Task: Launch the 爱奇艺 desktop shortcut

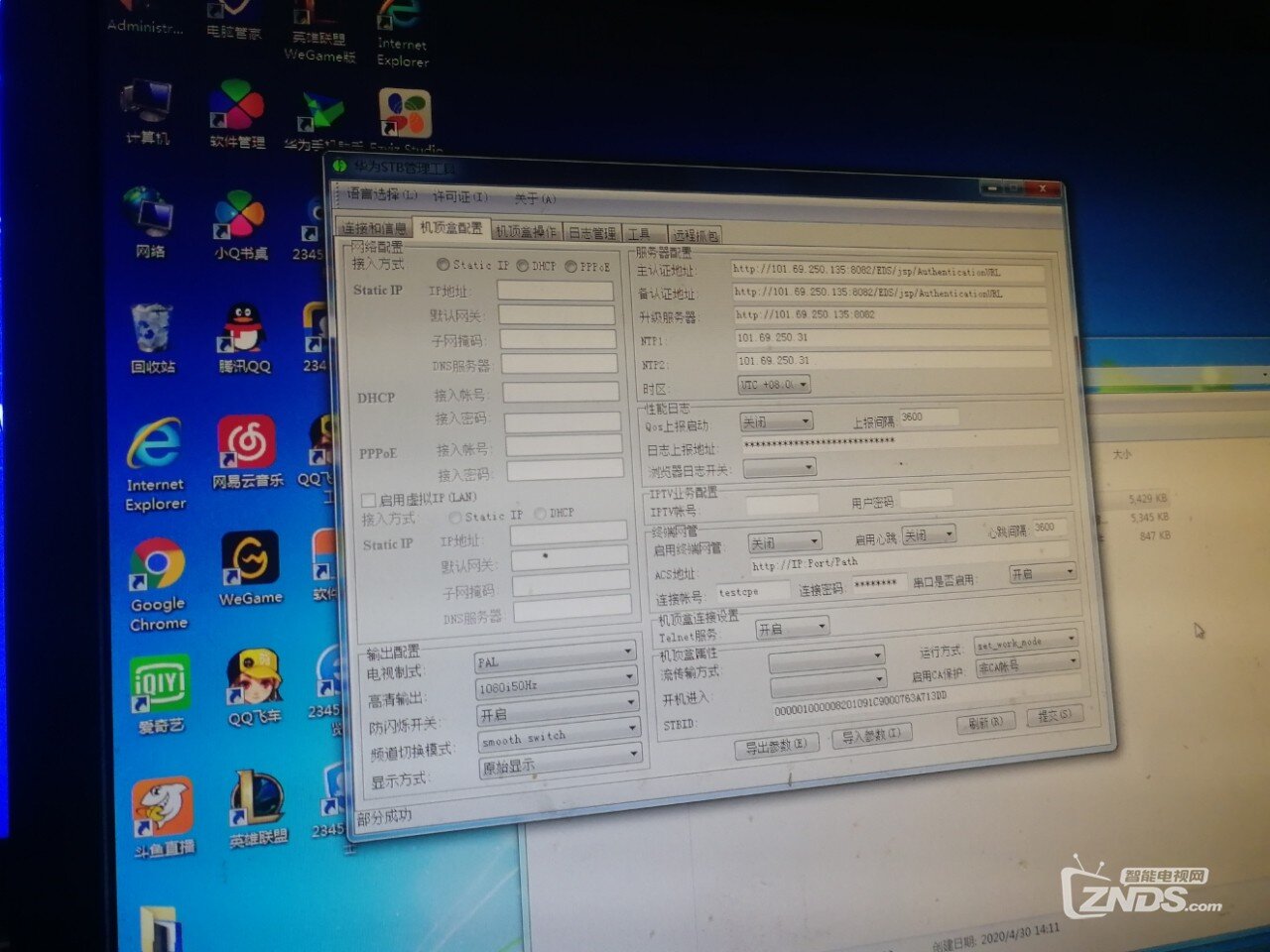Action: point(159,686)
